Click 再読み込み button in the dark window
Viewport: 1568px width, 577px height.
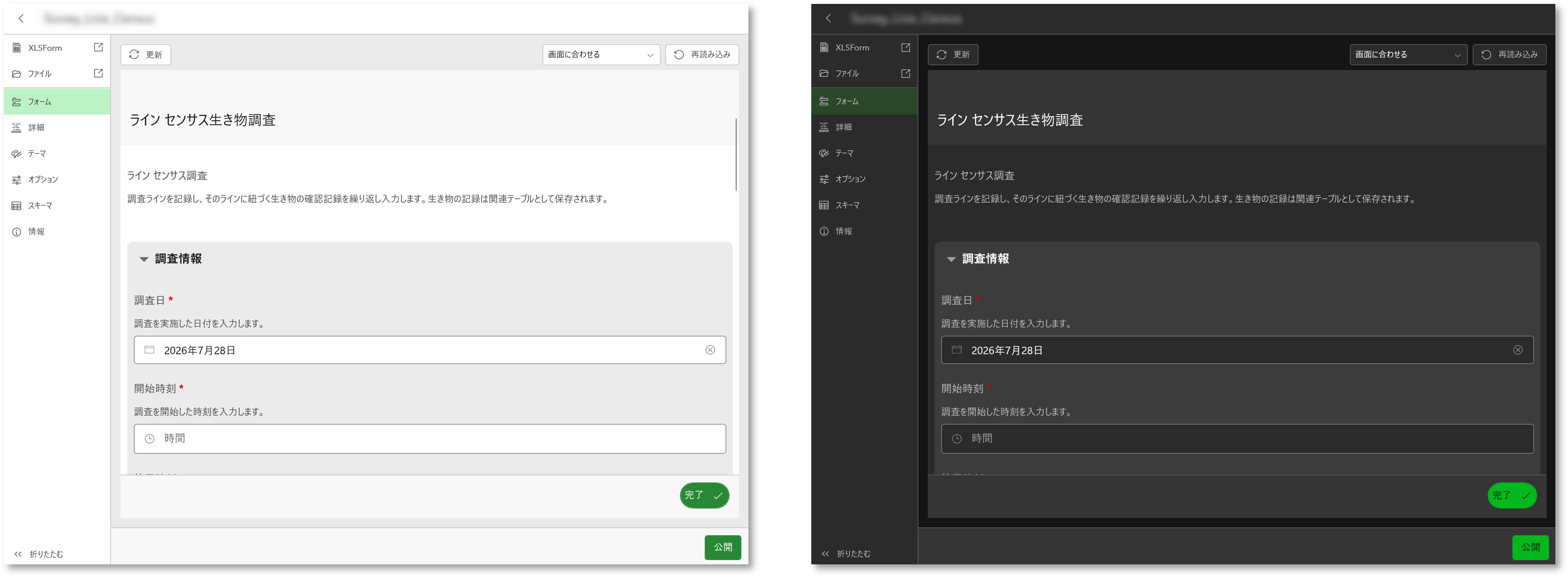point(1509,55)
